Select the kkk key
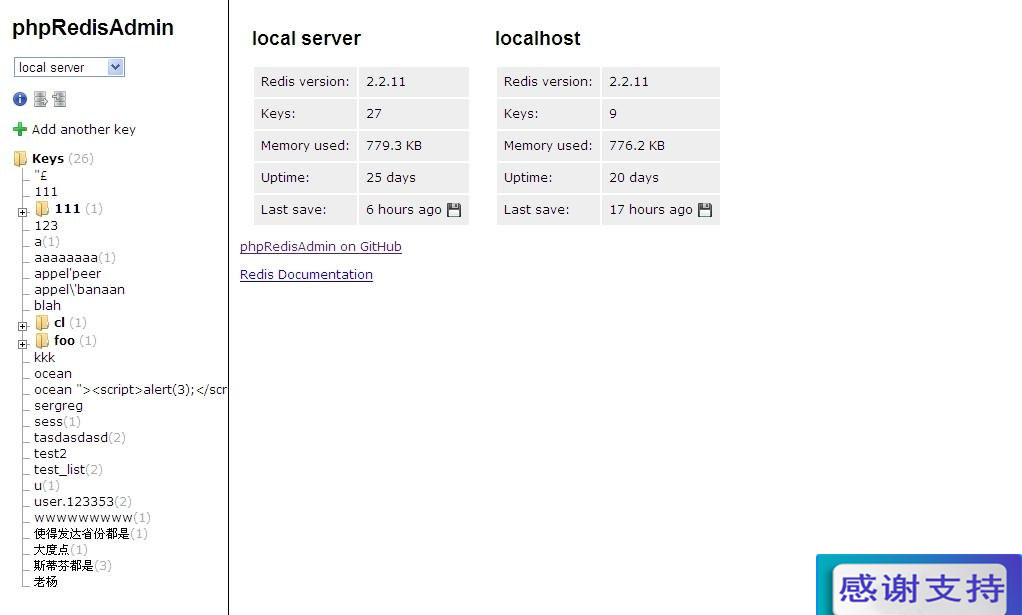Viewport: 1022px width, 615px height. pyautogui.click(x=44, y=357)
